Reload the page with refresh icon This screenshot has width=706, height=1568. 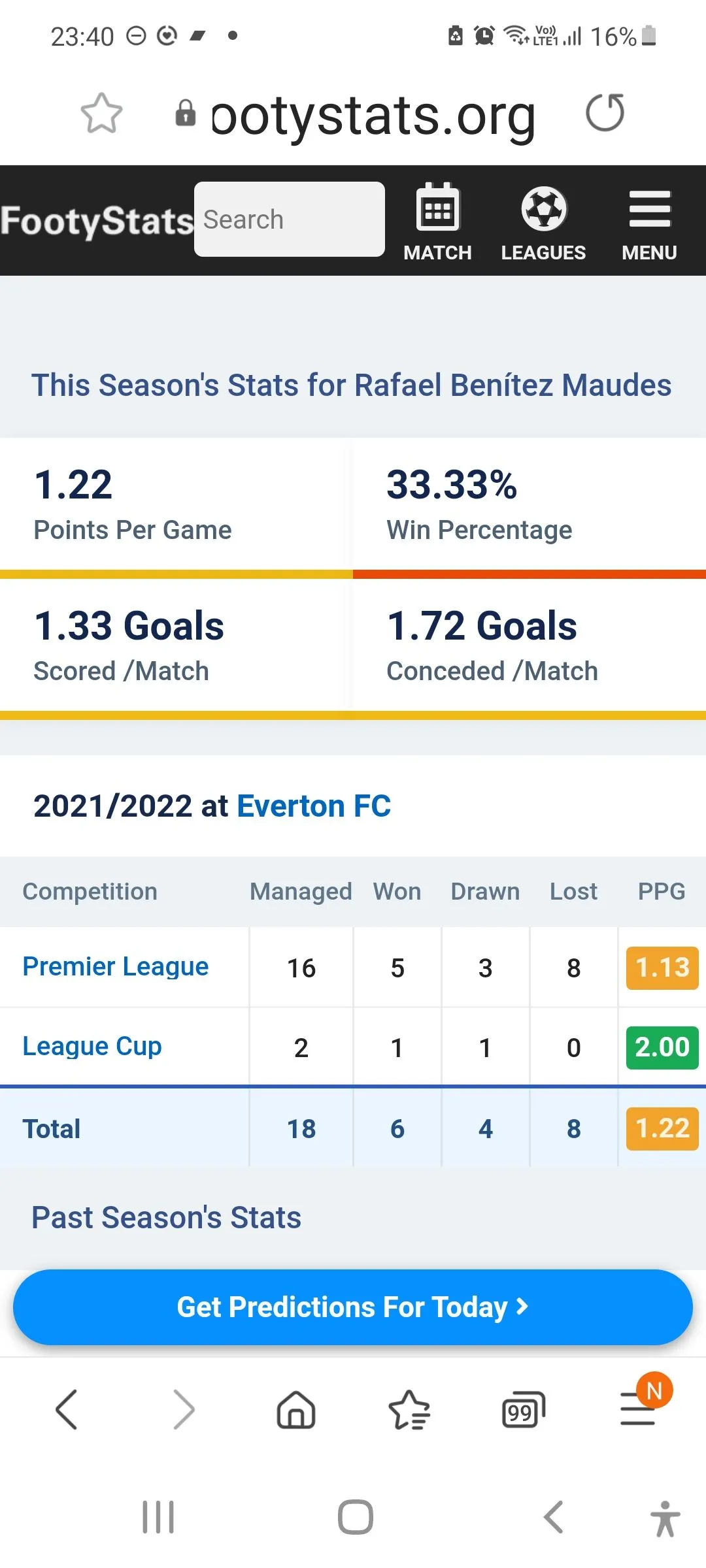(x=605, y=113)
